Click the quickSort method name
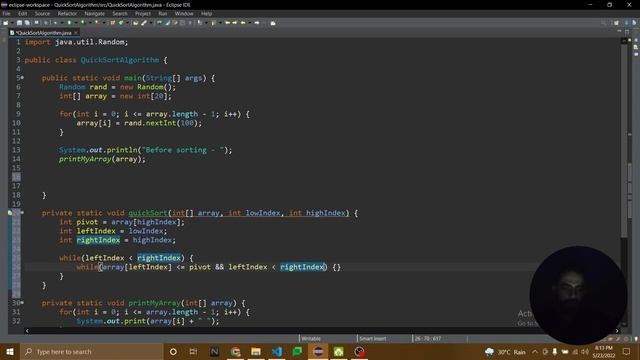This screenshot has width=640, height=360. coord(148,213)
